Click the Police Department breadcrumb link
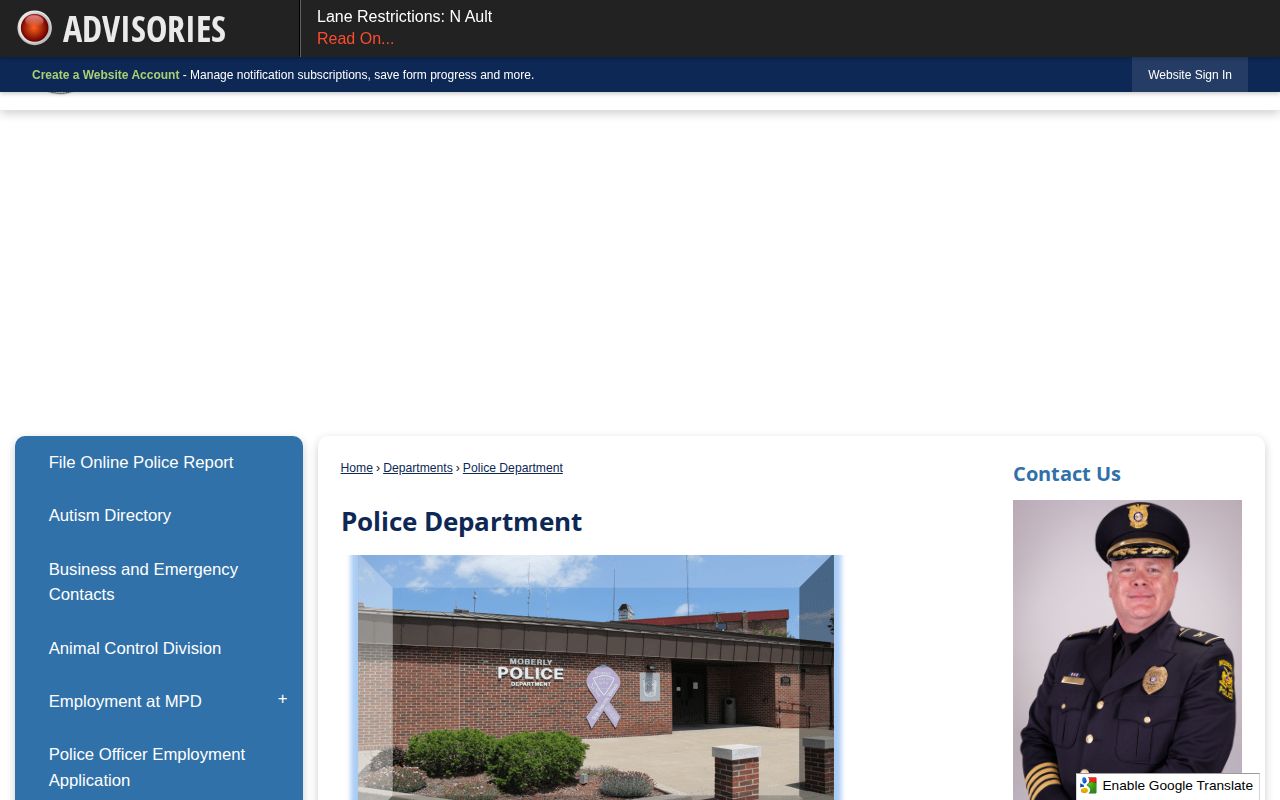Screen dimensions: 1280x800 (x=513, y=468)
